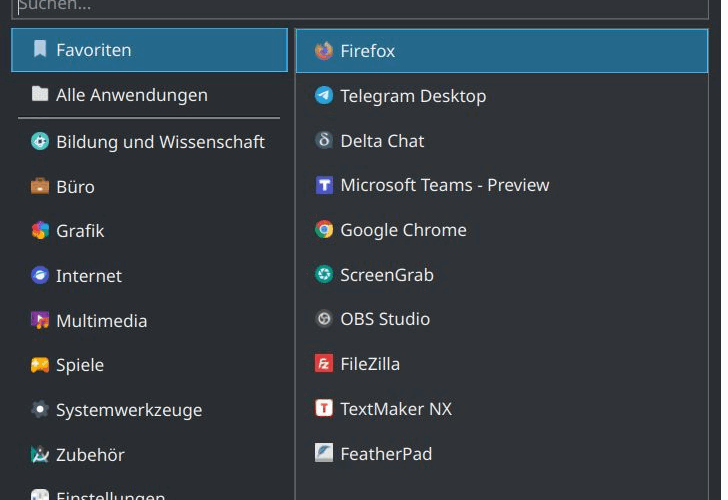Click the Systemwerkzeuge gear icon

[40, 409]
